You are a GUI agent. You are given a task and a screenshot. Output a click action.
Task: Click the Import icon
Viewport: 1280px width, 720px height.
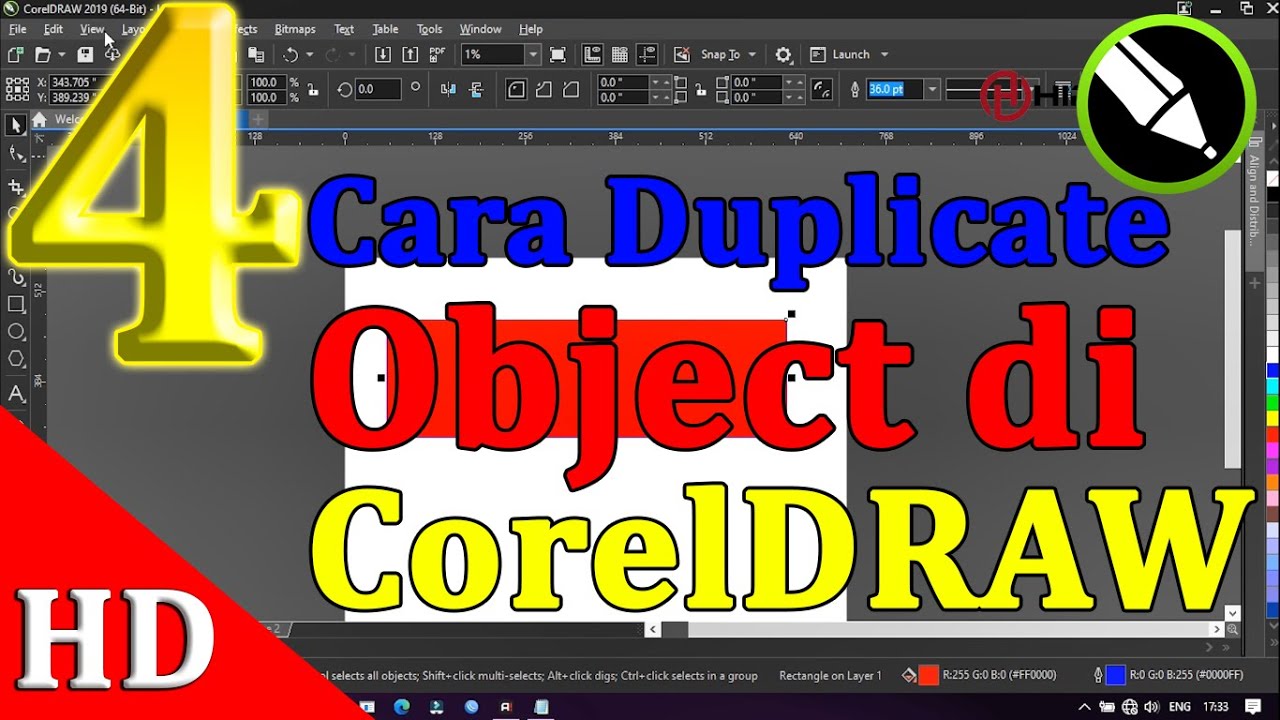[x=383, y=55]
